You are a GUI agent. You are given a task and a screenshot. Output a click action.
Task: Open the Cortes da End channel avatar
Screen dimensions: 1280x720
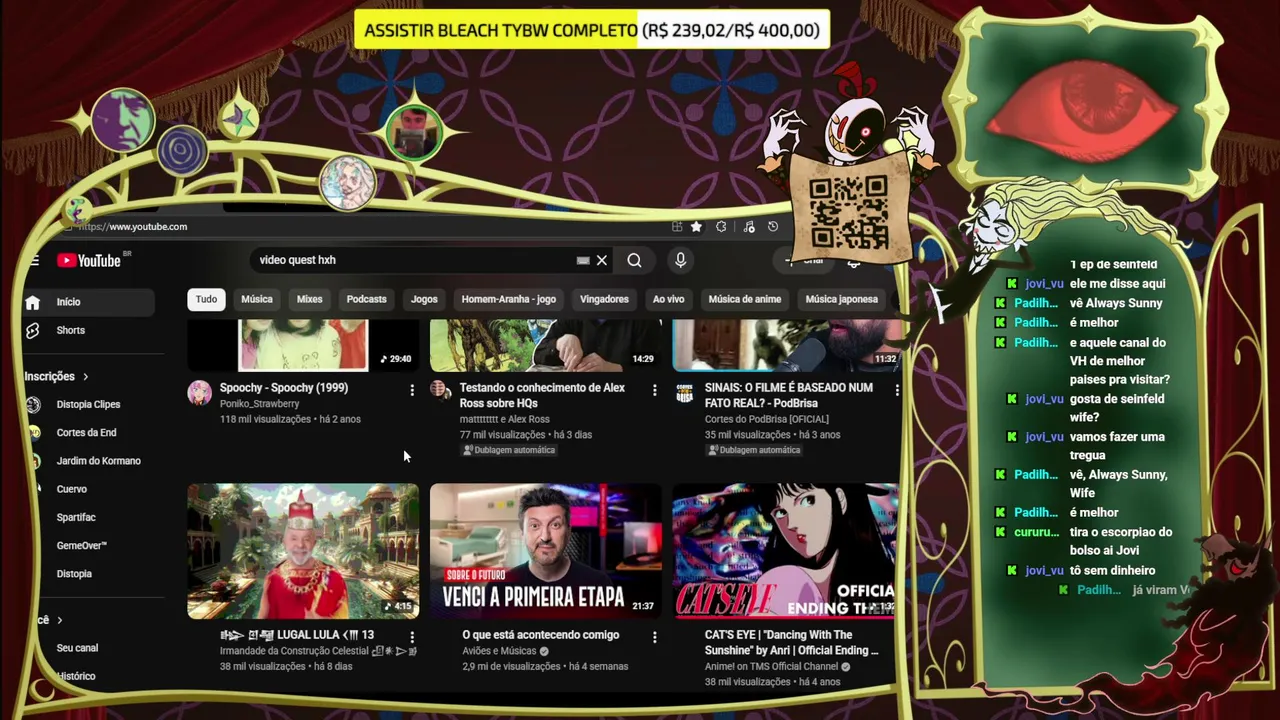[34, 433]
